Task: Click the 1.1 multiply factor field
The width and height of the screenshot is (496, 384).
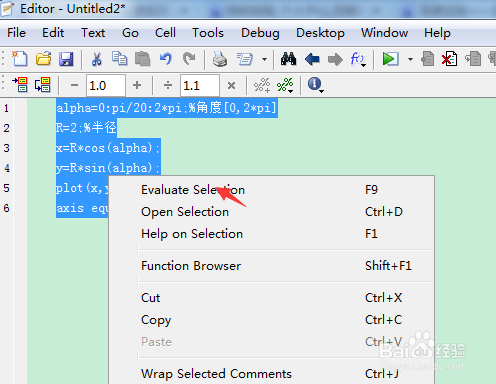Action: (x=200, y=86)
